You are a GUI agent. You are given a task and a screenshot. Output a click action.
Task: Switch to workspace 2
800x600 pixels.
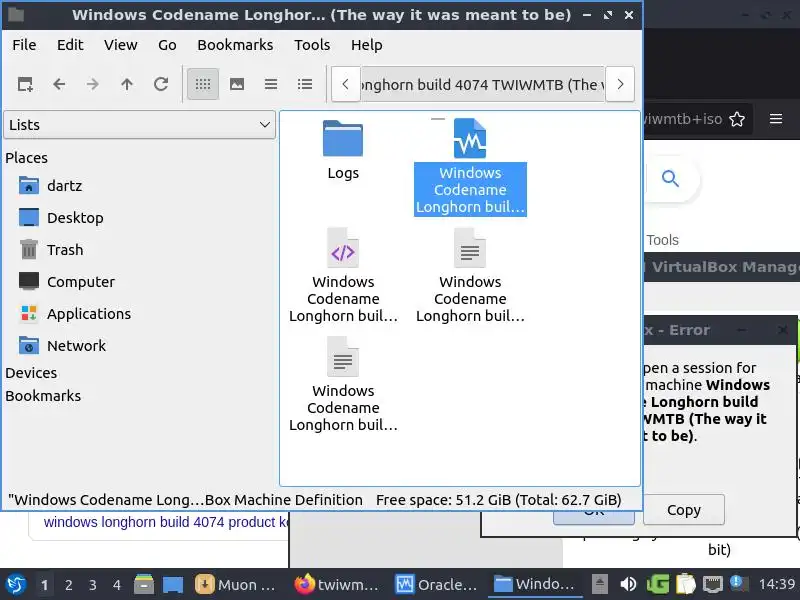tap(68, 585)
